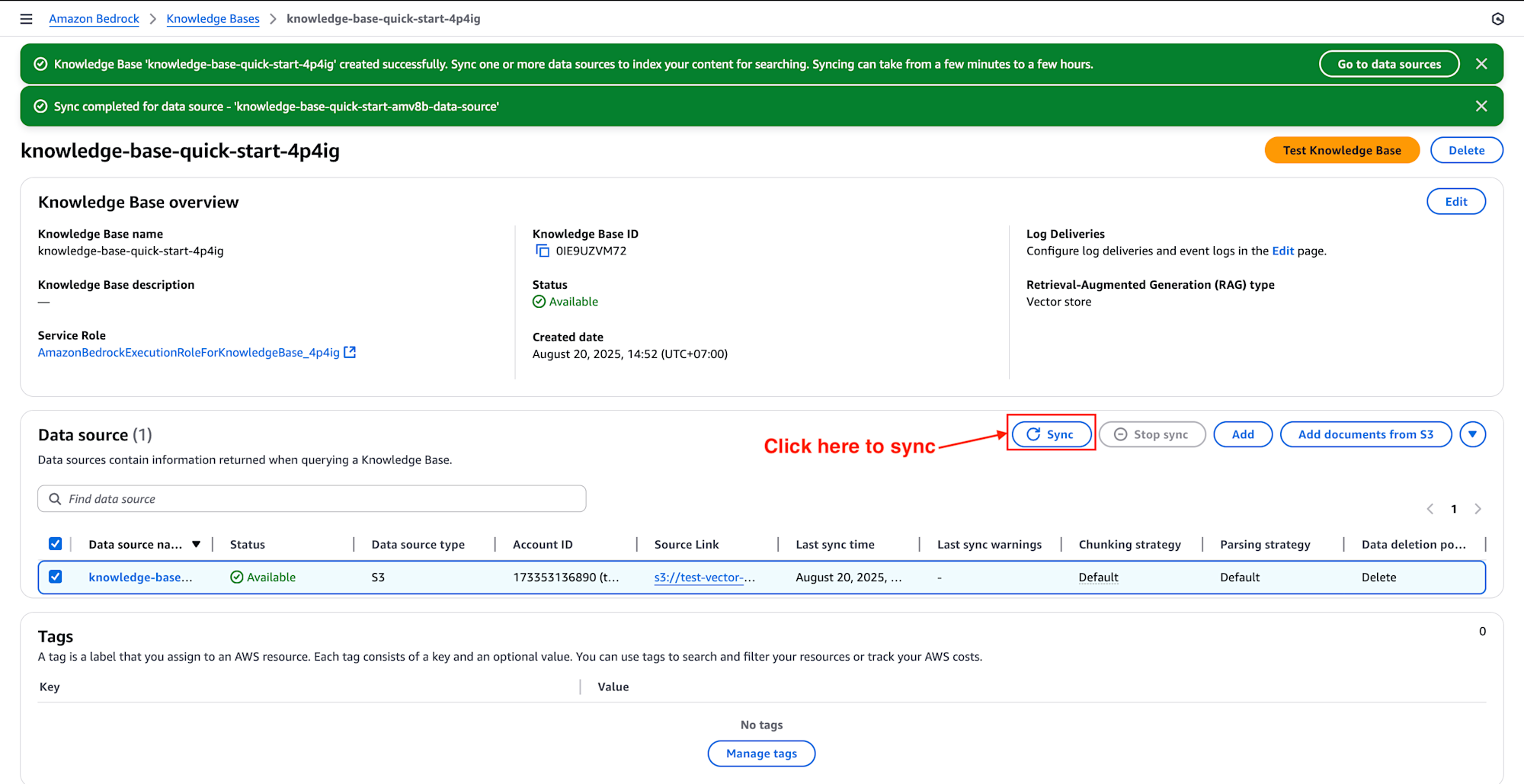This screenshot has width=1524, height=784.
Task: Click Go to data sources button
Action: (x=1389, y=64)
